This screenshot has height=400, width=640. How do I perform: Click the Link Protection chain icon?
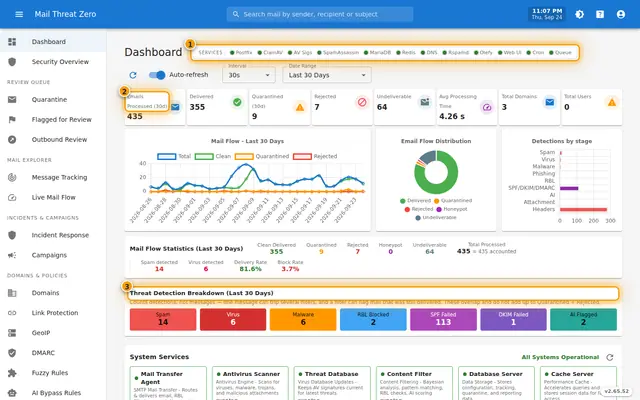(x=12, y=313)
